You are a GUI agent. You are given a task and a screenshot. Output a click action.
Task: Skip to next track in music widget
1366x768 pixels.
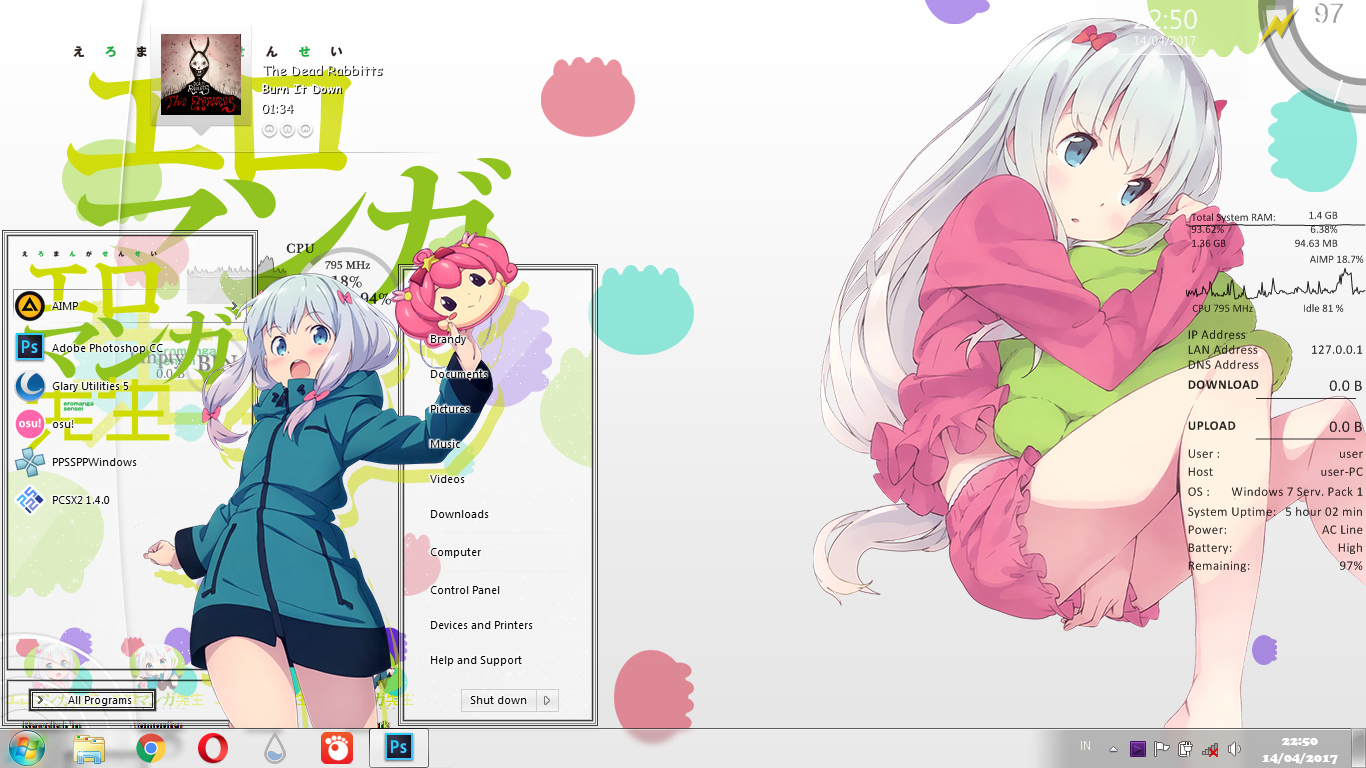click(x=306, y=130)
